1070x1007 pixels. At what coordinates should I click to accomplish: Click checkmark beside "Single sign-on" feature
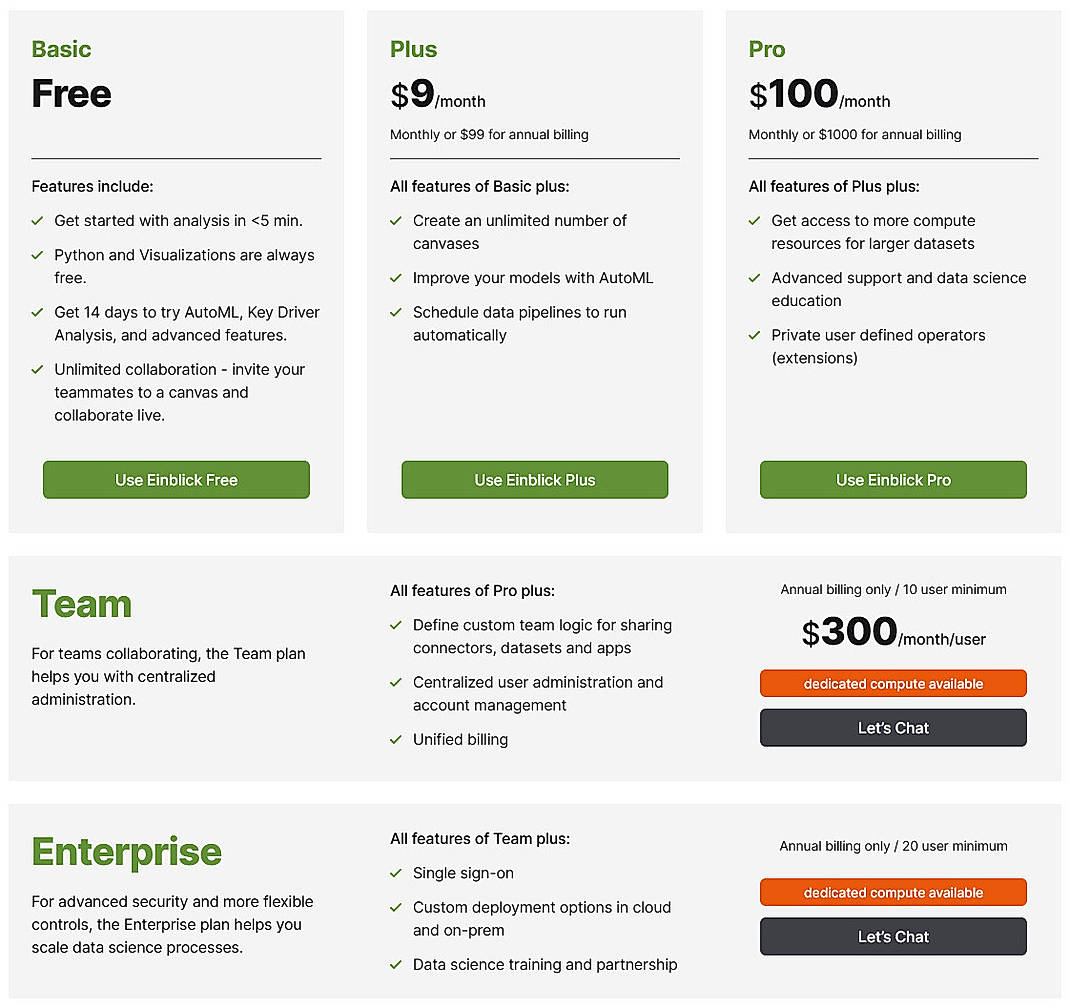click(x=394, y=873)
